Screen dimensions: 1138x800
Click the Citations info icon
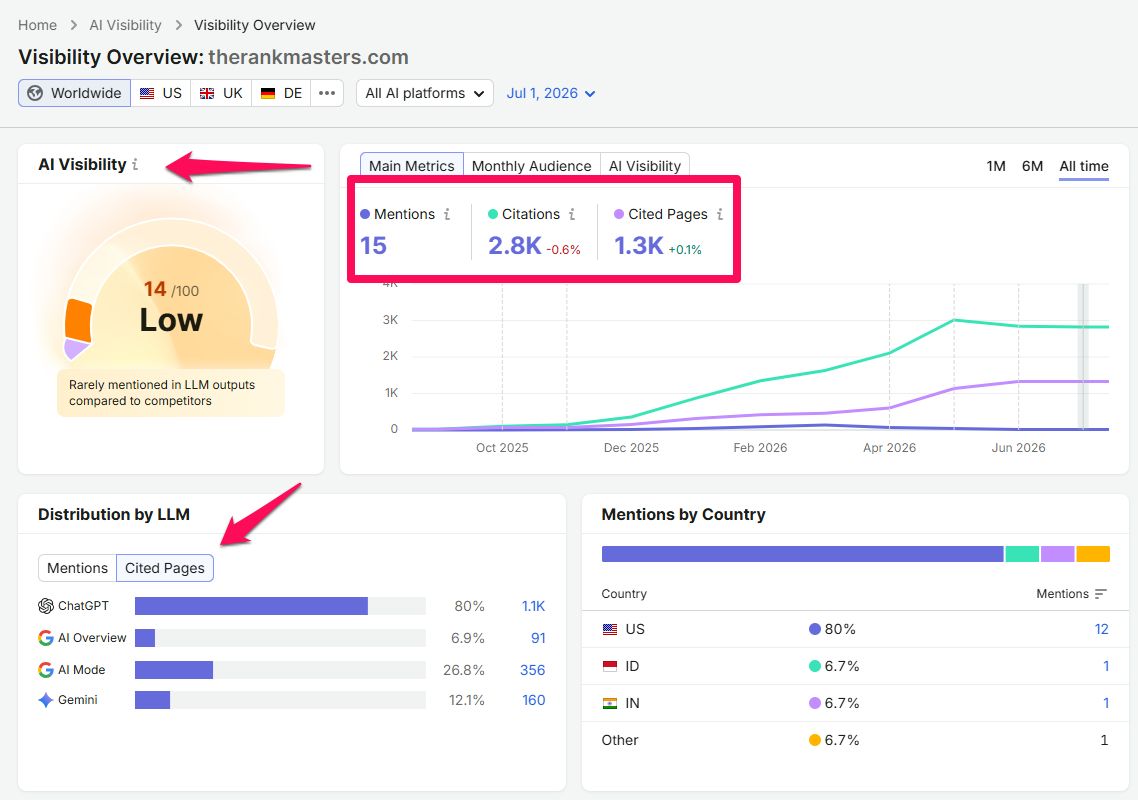tap(572, 214)
